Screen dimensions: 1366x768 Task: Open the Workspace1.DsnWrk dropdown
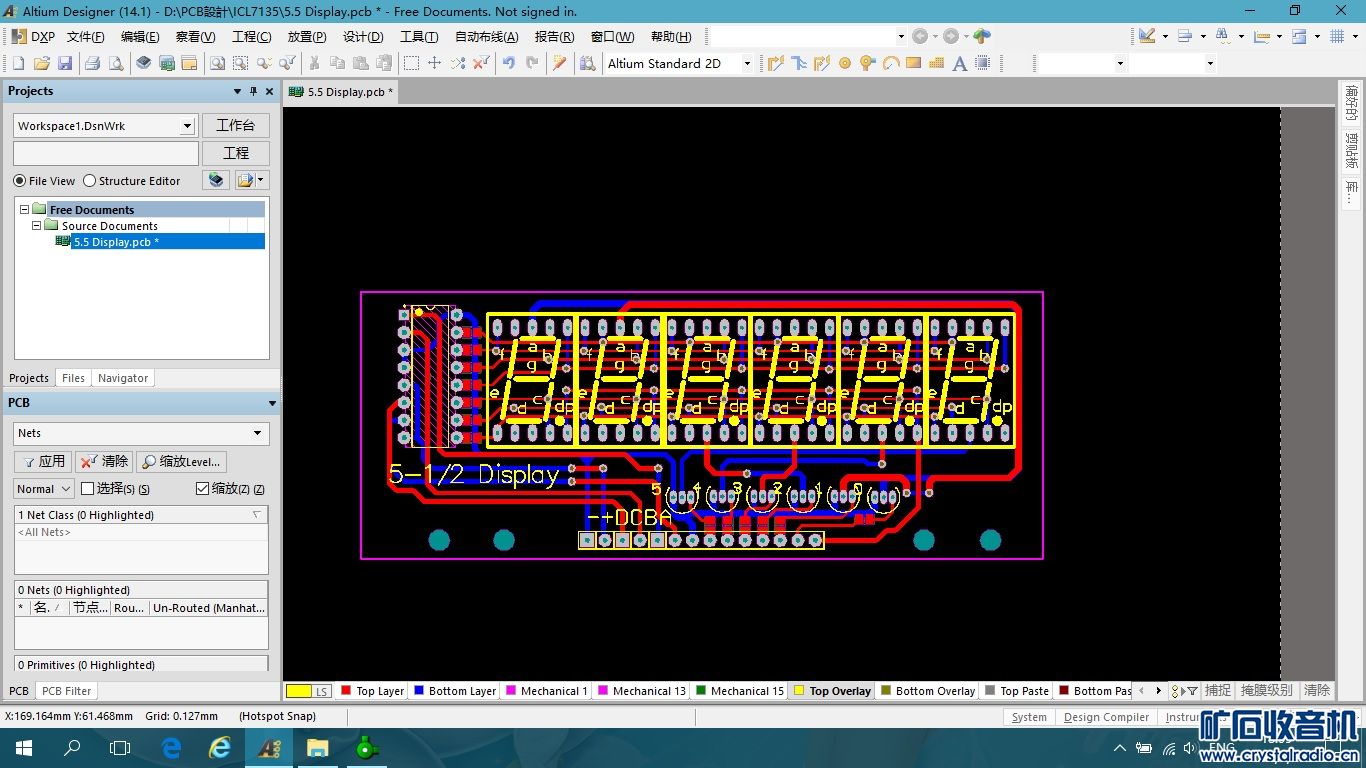pyautogui.click(x=187, y=126)
